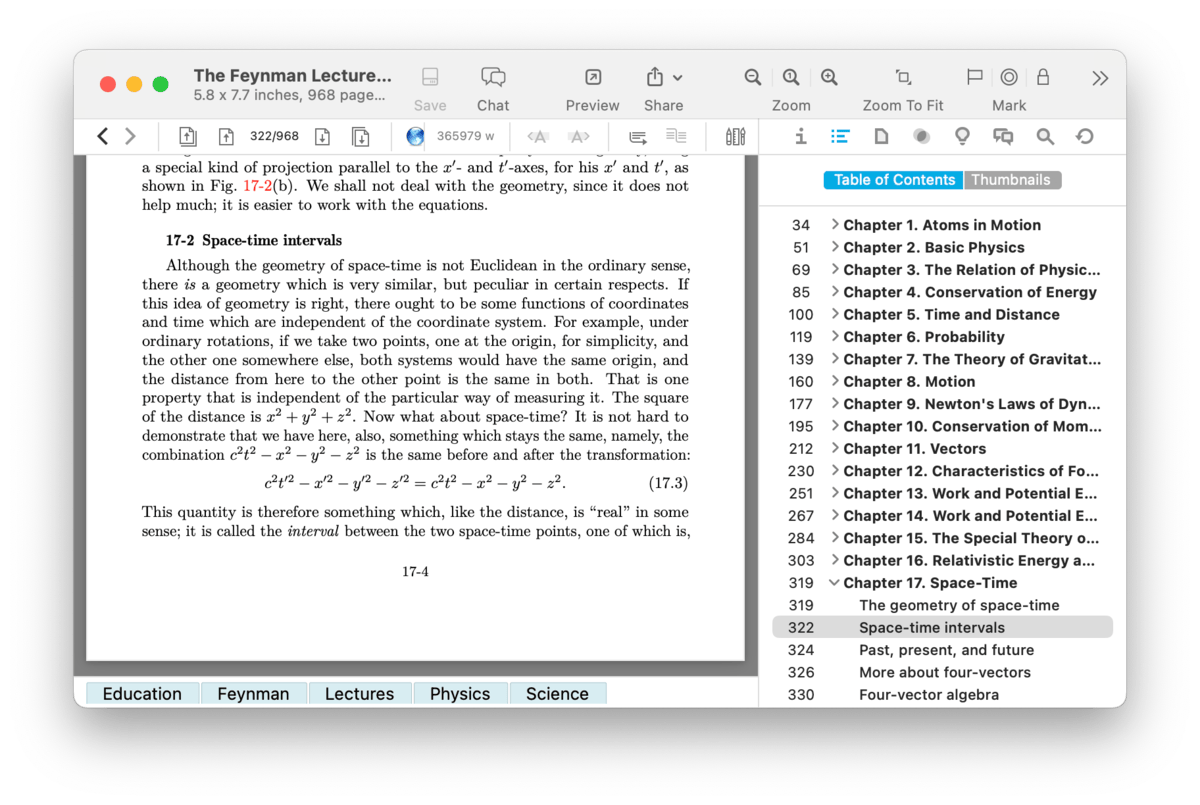
Task: Show more toolbar items overflow chevrons
Action: (x=1100, y=78)
